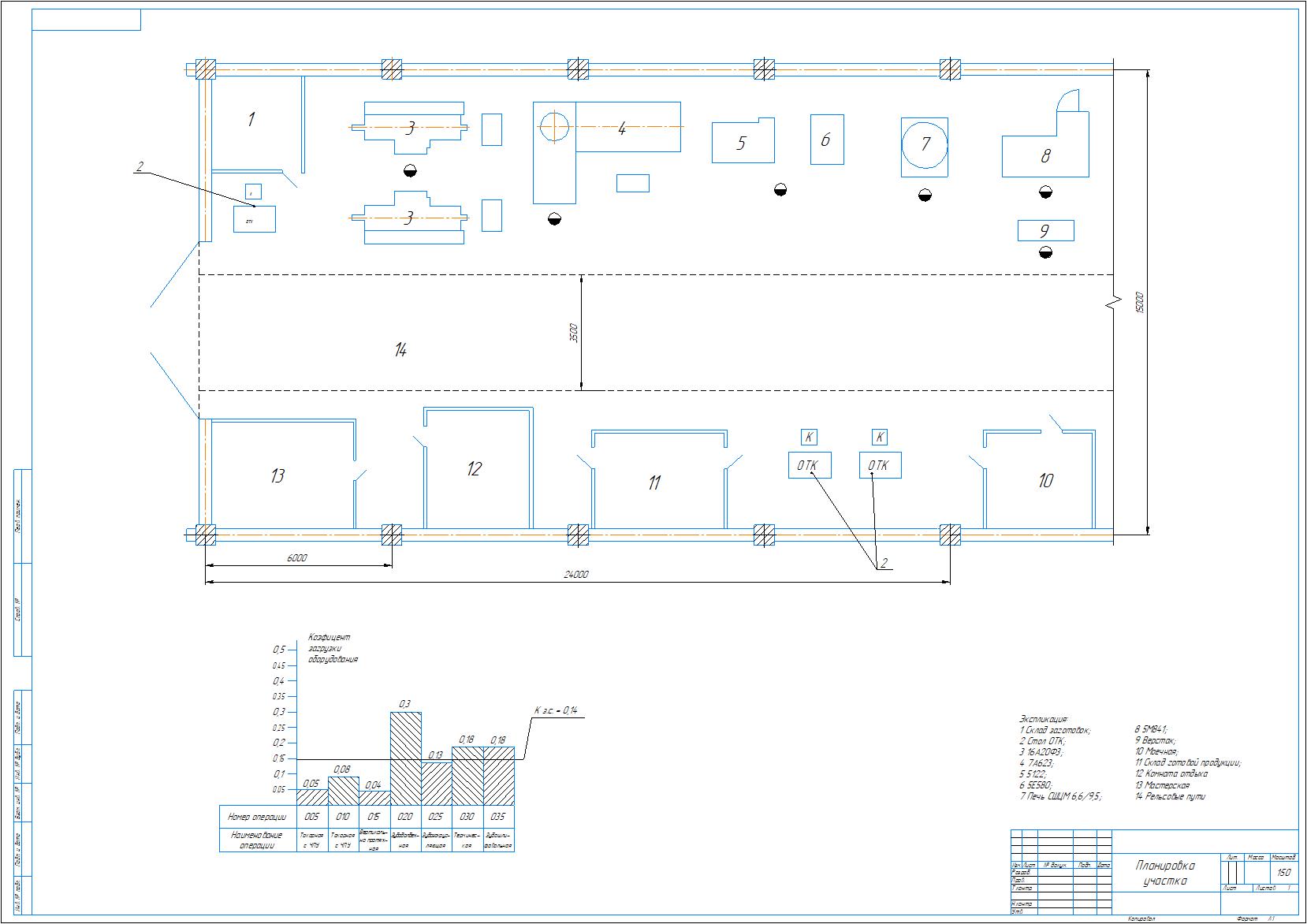The height and width of the screenshot is (924, 1307).
Task: Select the 24000 overall length dimension
Action: (x=576, y=575)
